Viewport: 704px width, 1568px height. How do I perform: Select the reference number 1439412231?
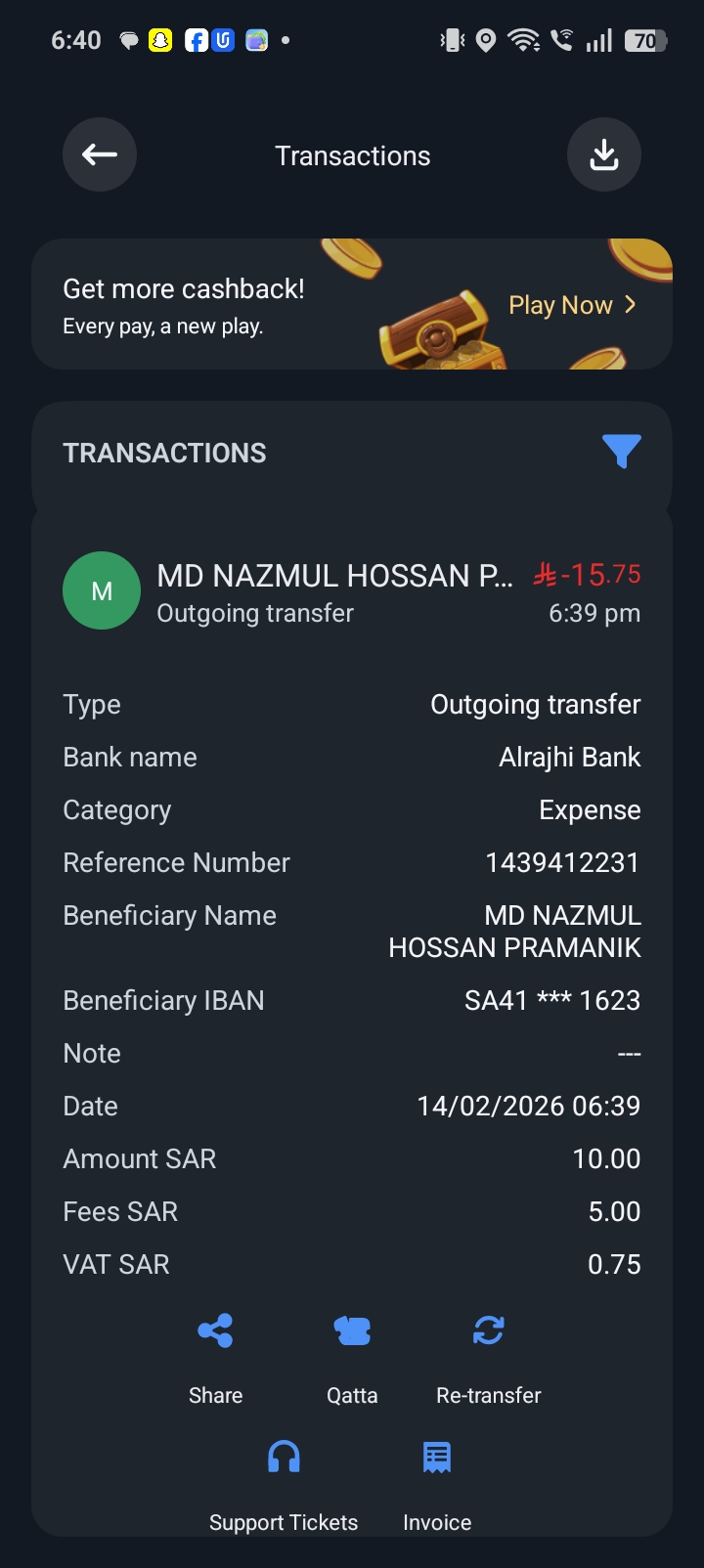click(x=562, y=862)
